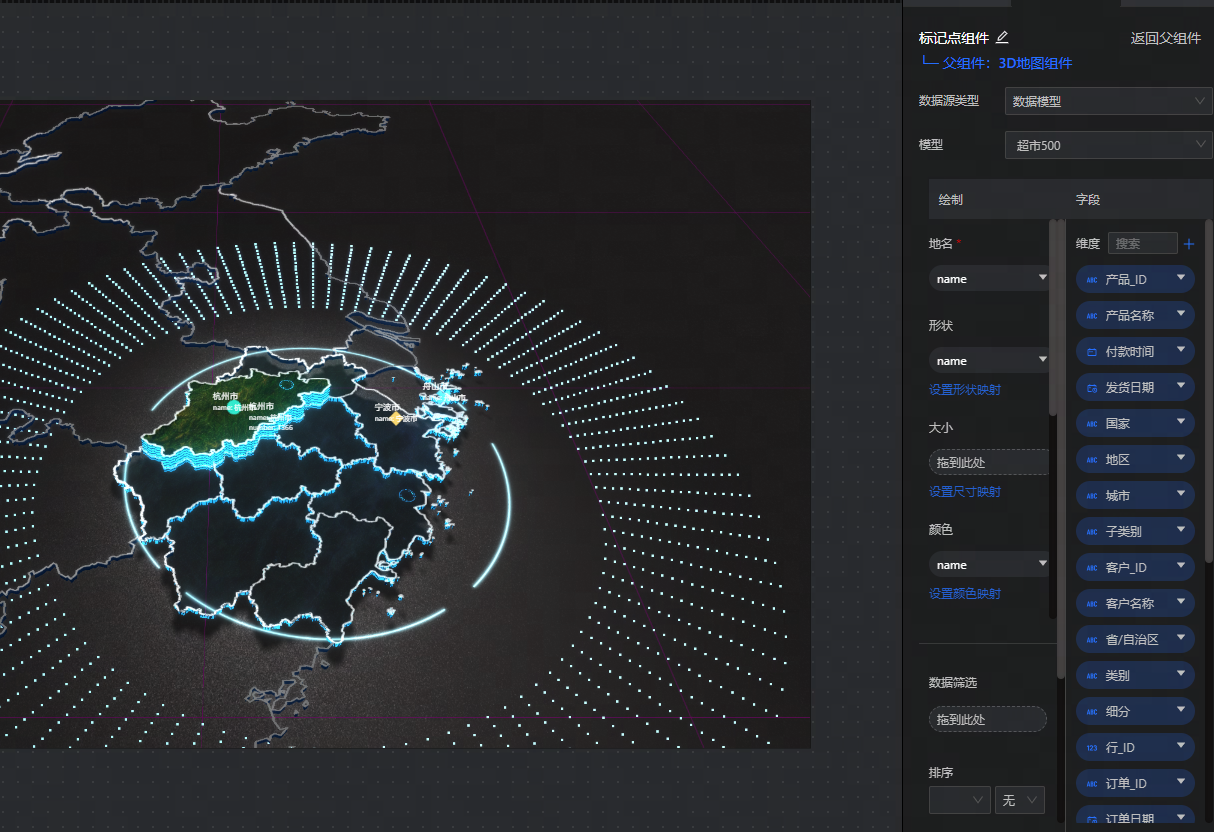
Task: Open the 模型 dropdown showing 超市500
Action: click(x=1107, y=145)
